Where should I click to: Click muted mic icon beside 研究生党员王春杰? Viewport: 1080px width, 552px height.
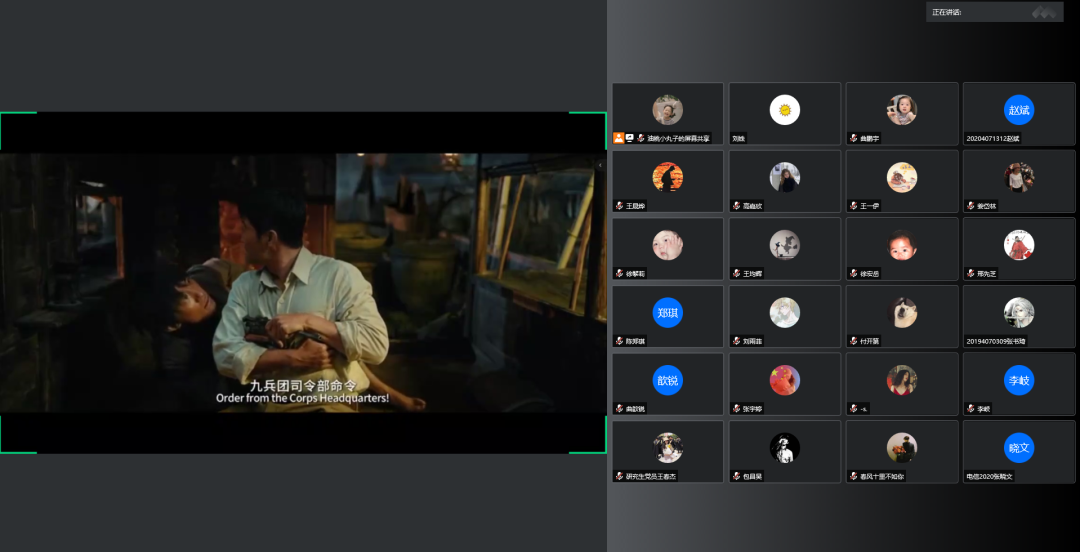point(620,476)
